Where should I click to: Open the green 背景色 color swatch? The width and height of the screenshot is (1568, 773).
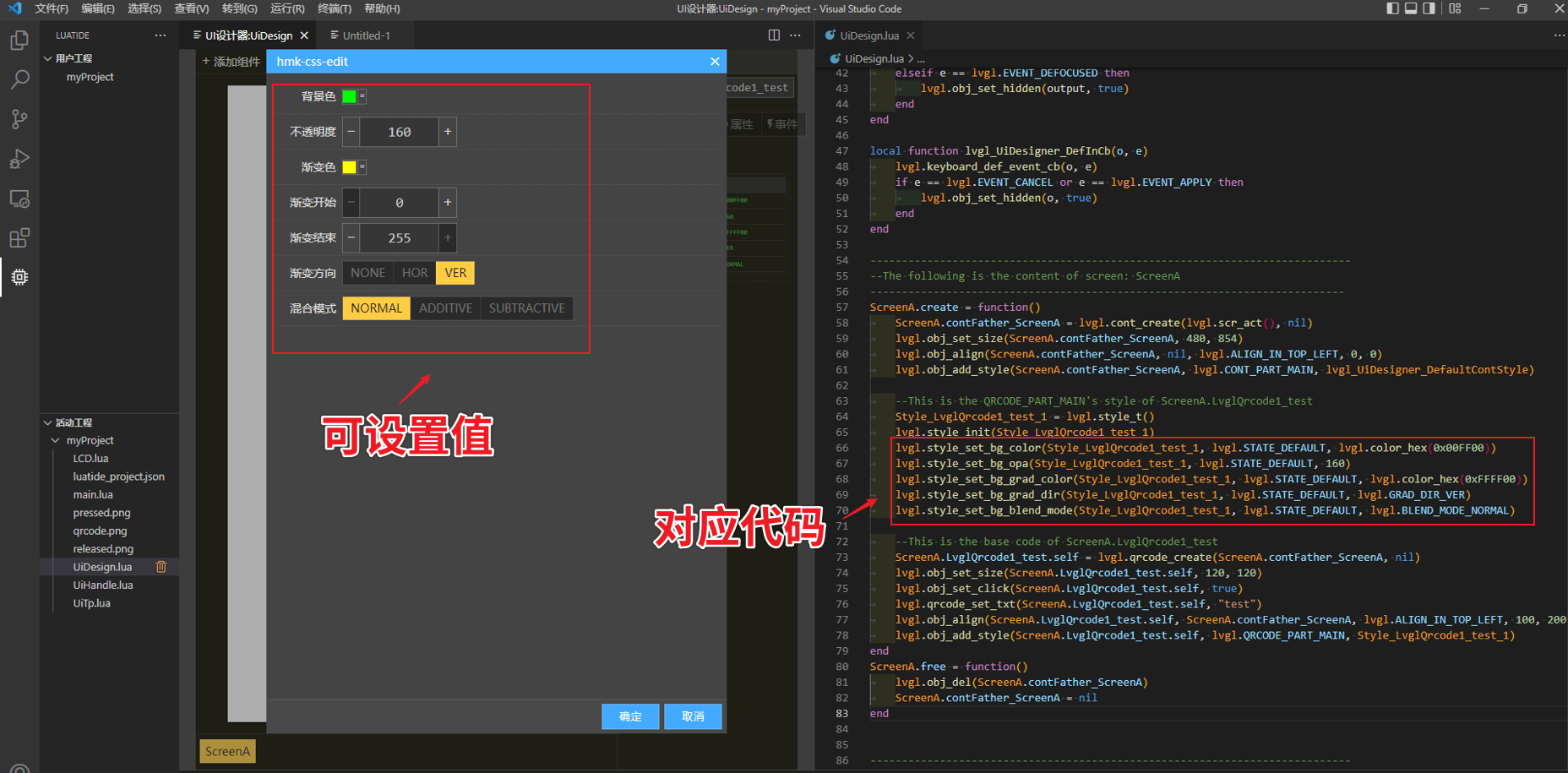point(349,96)
